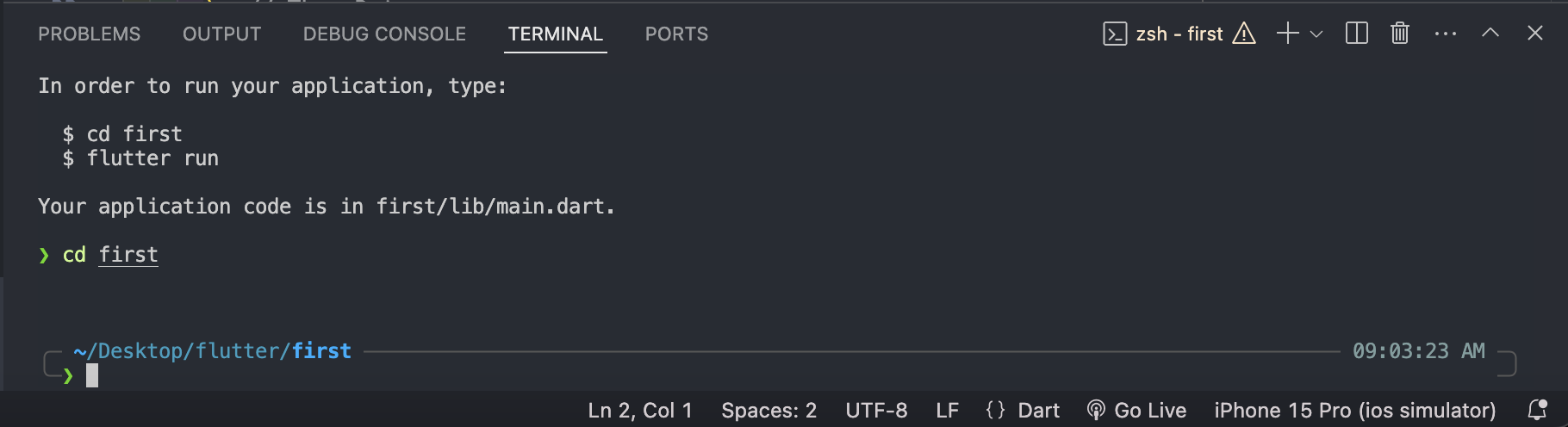Open the launch profile dropdown arrow
This screenshot has height=427, width=1568.
(1316, 34)
